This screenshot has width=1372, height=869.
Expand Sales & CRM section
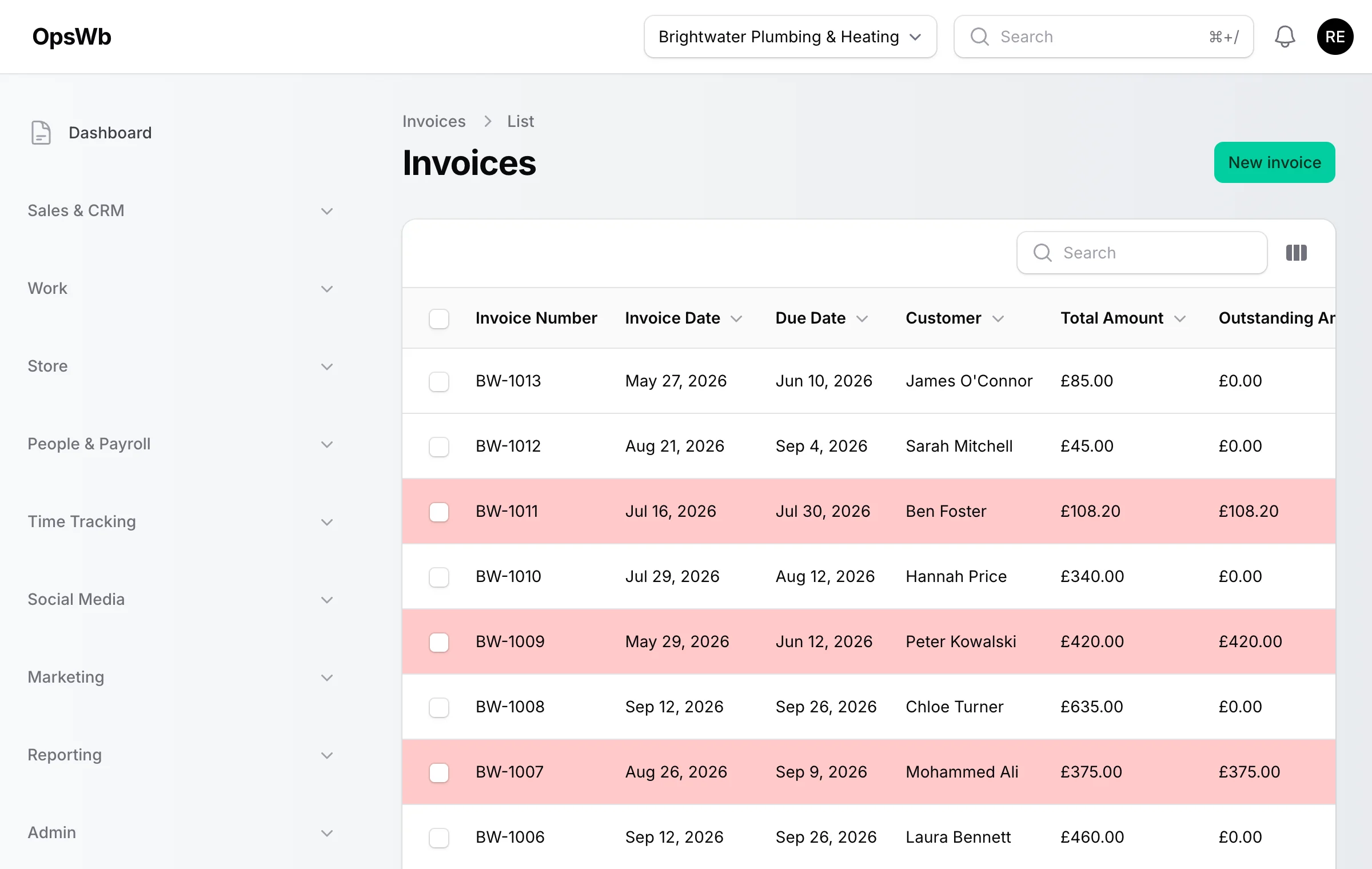tap(181, 210)
